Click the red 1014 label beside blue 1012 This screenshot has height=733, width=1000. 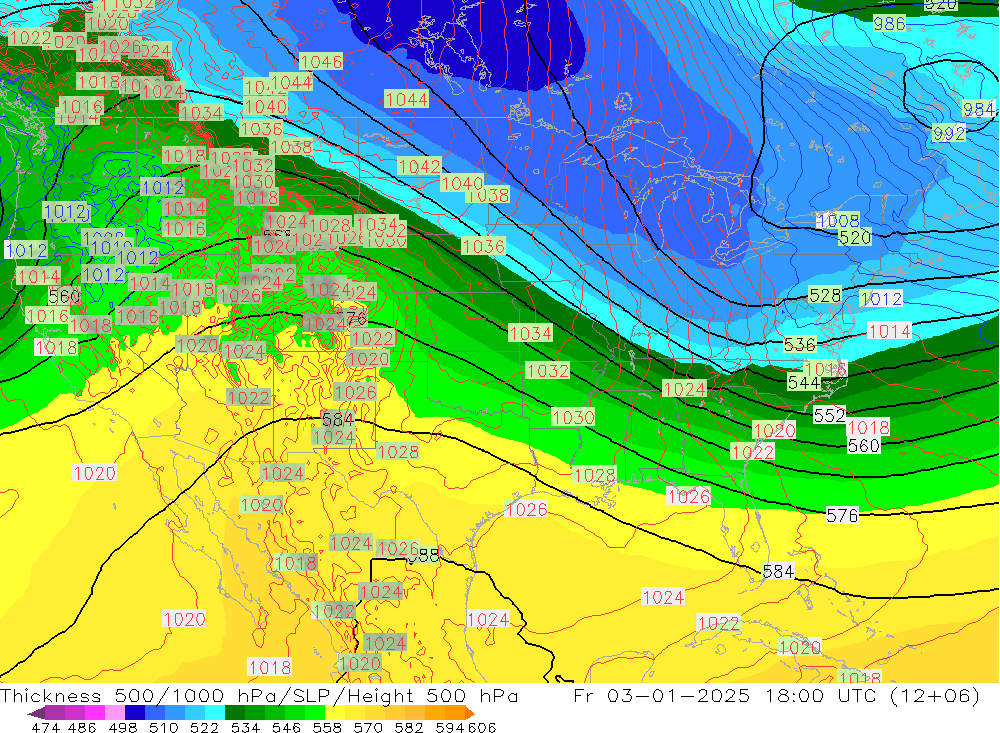tap(890, 331)
